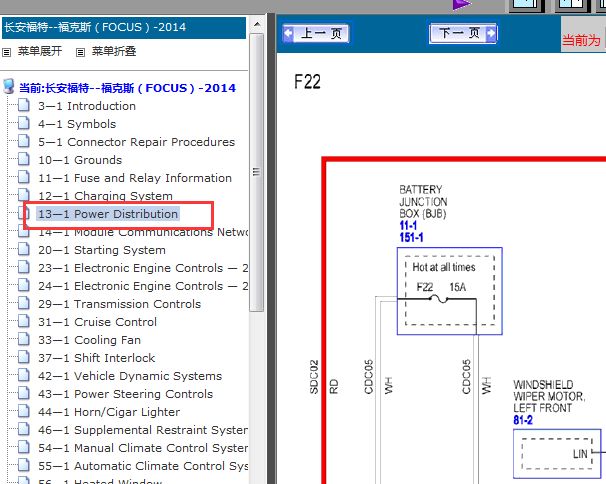
Task: Click the F22 15A fuse symbol
Action: (x=439, y=299)
